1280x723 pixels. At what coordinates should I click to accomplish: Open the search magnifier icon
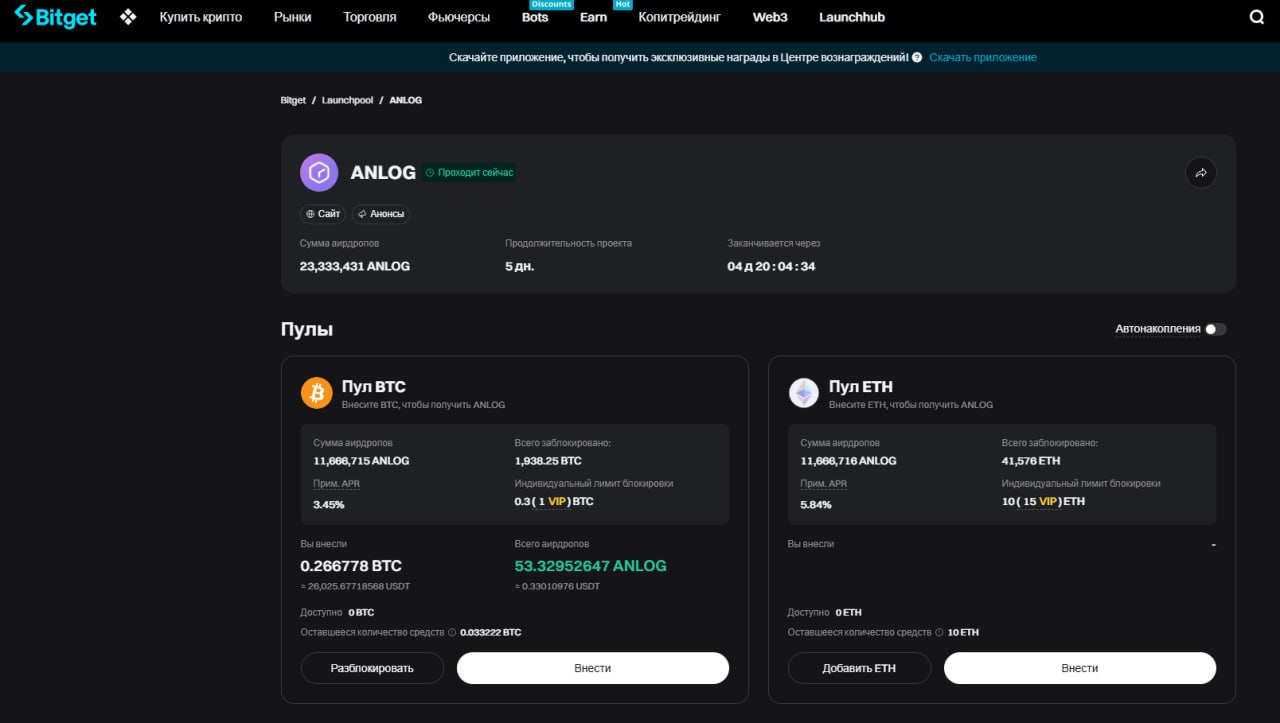pyautogui.click(x=1257, y=17)
